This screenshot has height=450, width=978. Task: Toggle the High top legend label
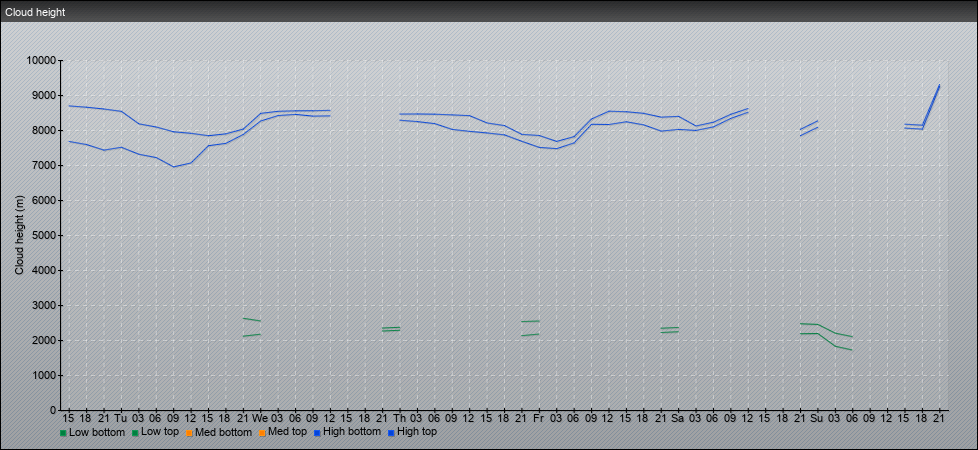(416, 432)
